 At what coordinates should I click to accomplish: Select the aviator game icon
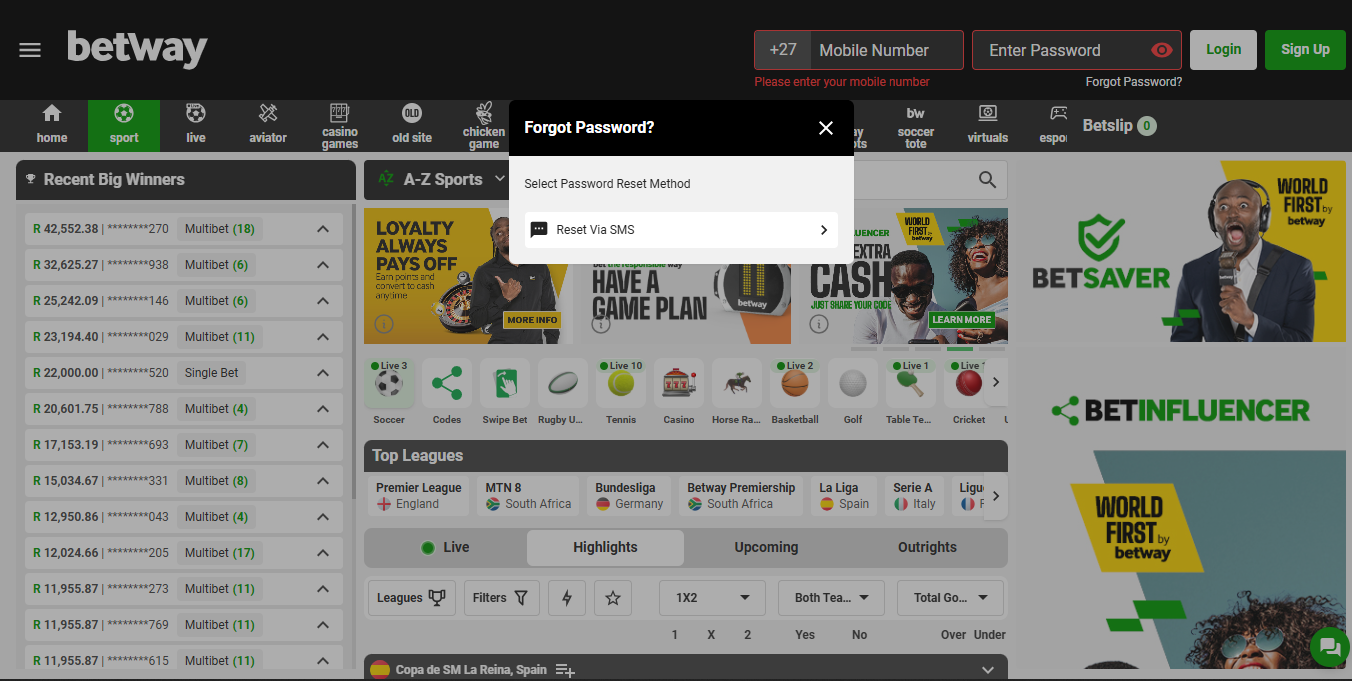pyautogui.click(x=267, y=124)
